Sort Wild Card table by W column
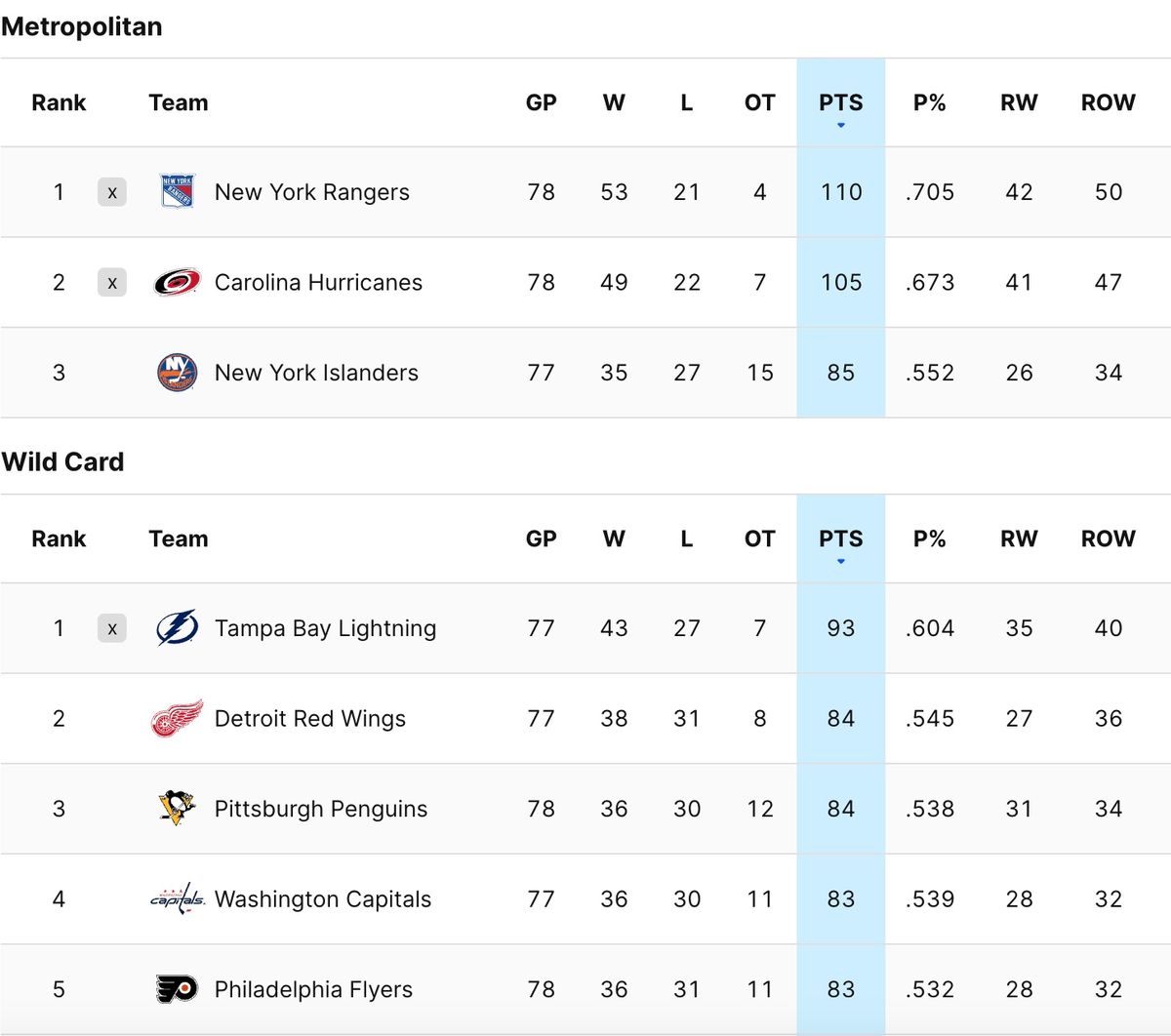Viewport: 1171px width, 1036px height. point(614,538)
